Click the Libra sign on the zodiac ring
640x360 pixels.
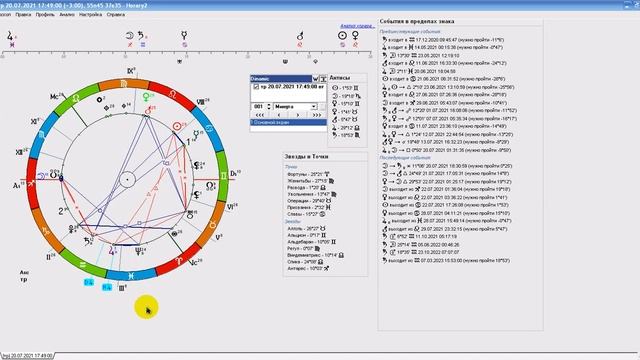click(76, 99)
